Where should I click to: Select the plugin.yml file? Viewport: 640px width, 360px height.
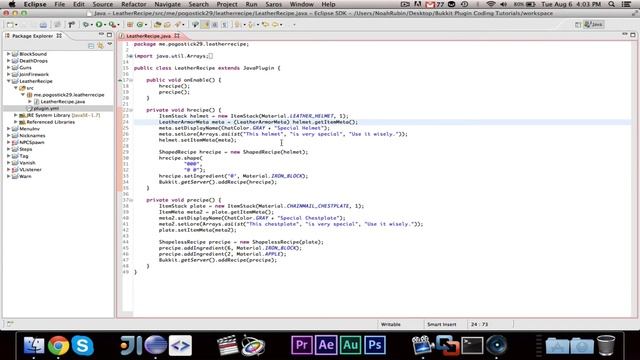coord(46,109)
